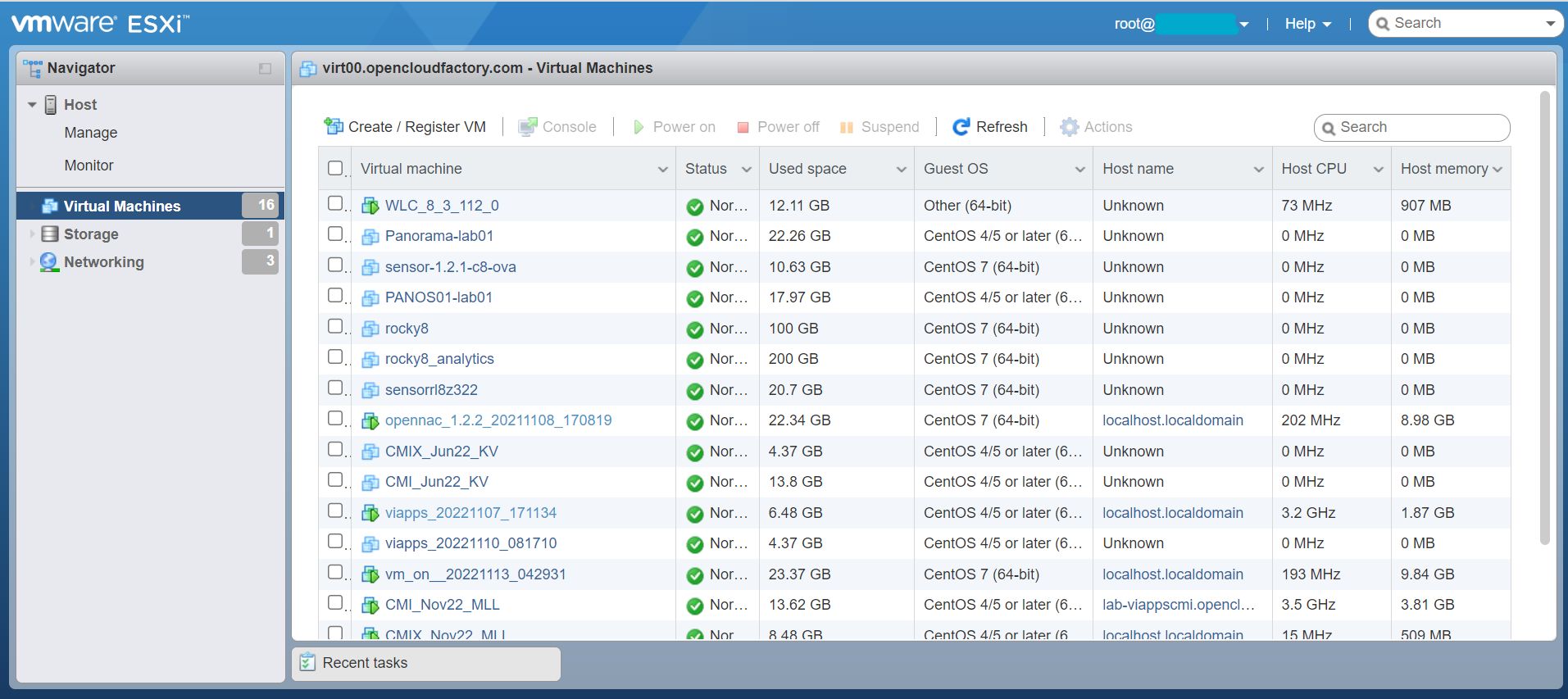This screenshot has height=699, width=1568.
Task: Open Networking section in Navigator
Action: pyautogui.click(x=151, y=262)
